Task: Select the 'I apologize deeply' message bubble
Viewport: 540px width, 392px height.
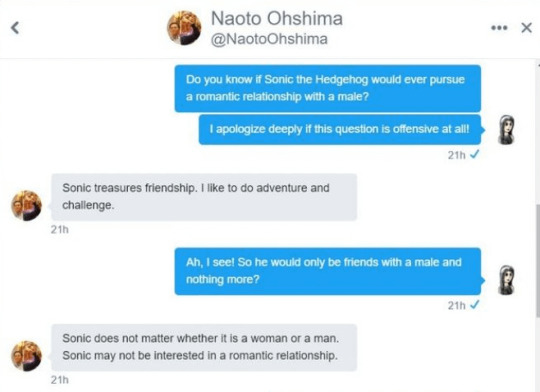Action: pyautogui.click(x=340, y=129)
